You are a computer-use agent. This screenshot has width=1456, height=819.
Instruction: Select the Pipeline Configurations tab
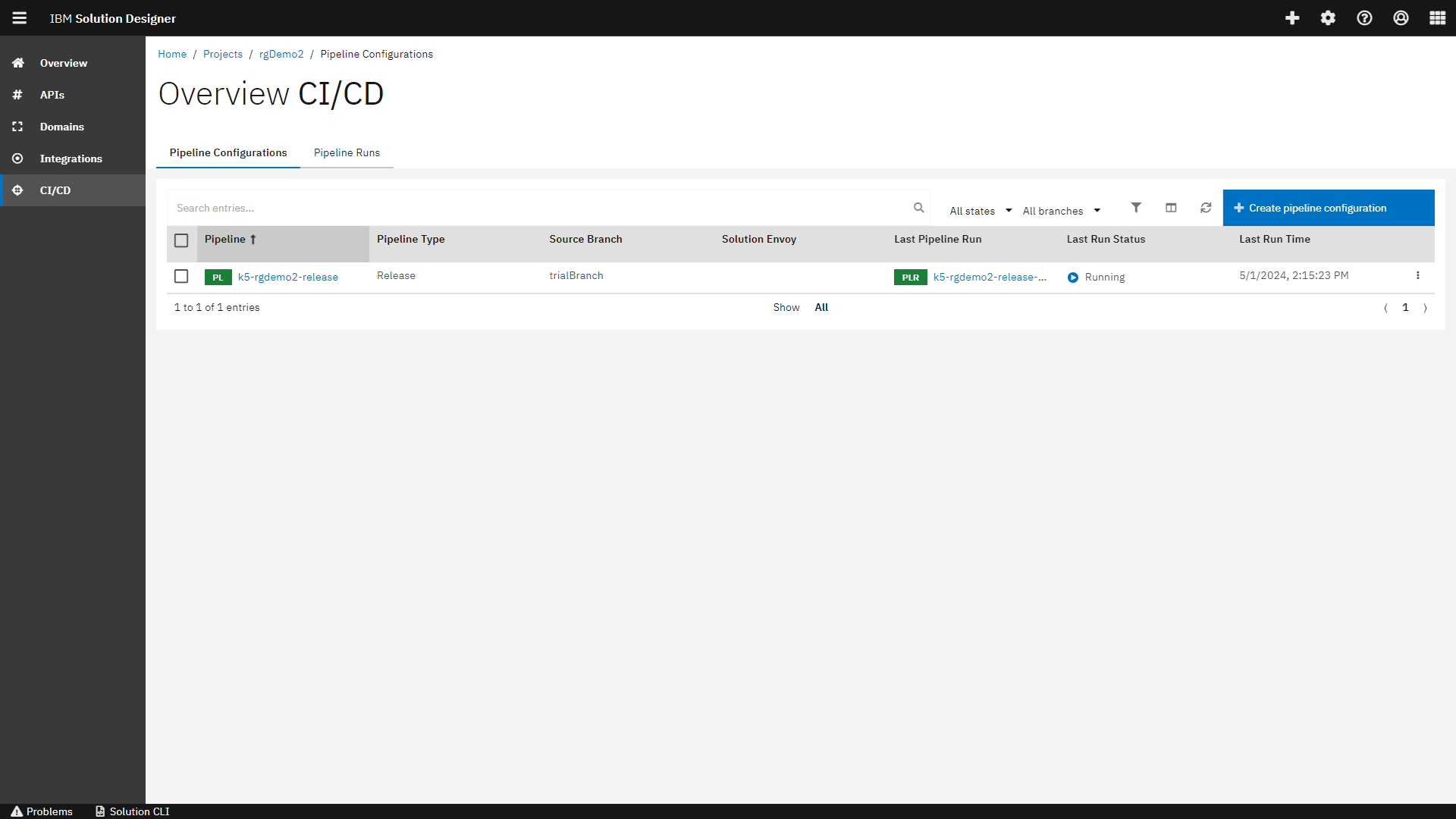click(227, 152)
